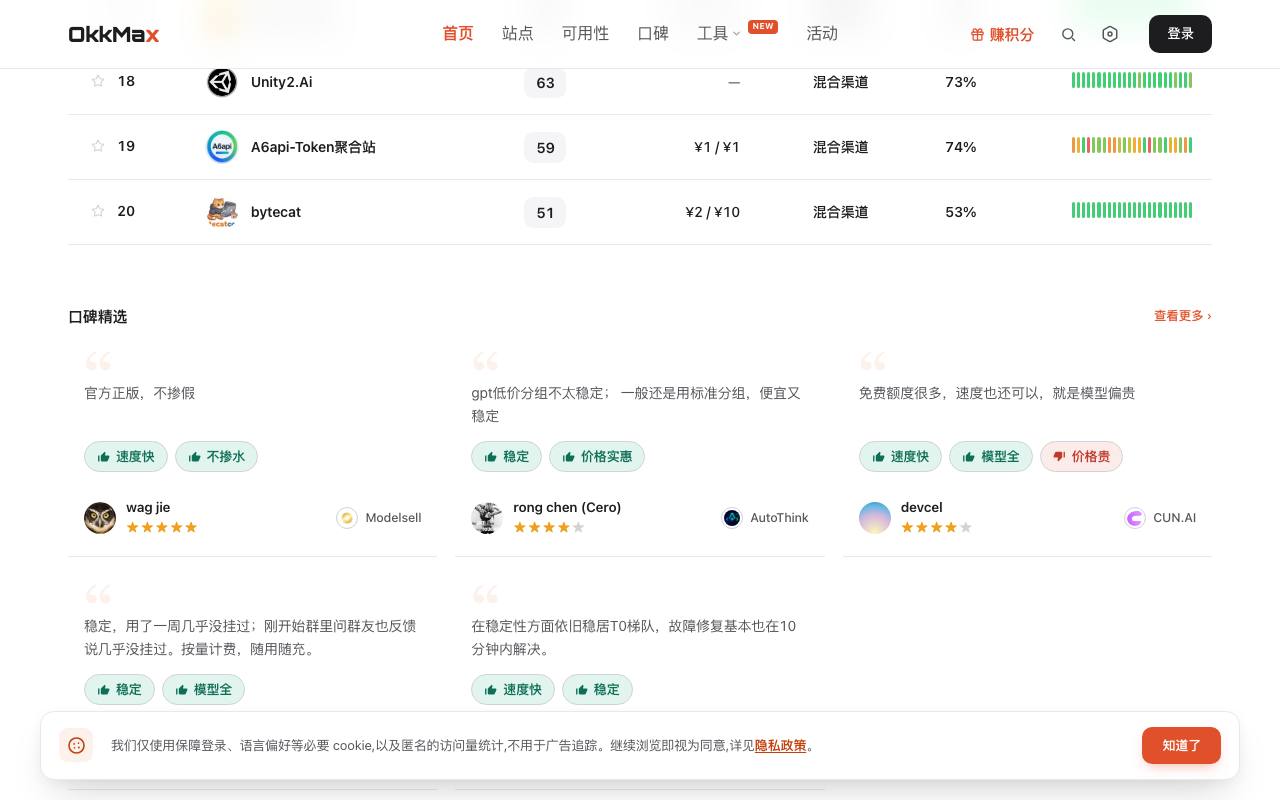The width and height of the screenshot is (1280, 800).
Task: Click the 不掺水 tag on wag jie's review
Action: [217, 457]
